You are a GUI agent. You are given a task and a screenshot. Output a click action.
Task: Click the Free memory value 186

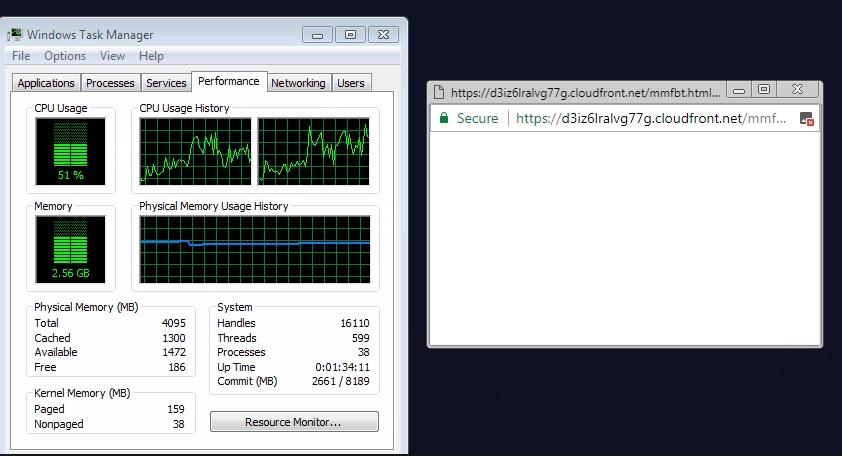coord(177,367)
